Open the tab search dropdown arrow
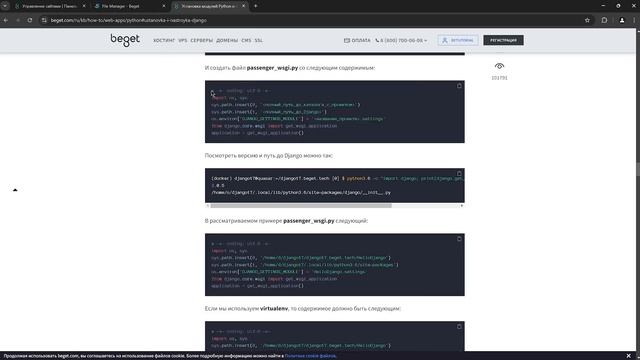Image resolution: width=640 pixels, height=360 pixels. click(x=5, y=6)
